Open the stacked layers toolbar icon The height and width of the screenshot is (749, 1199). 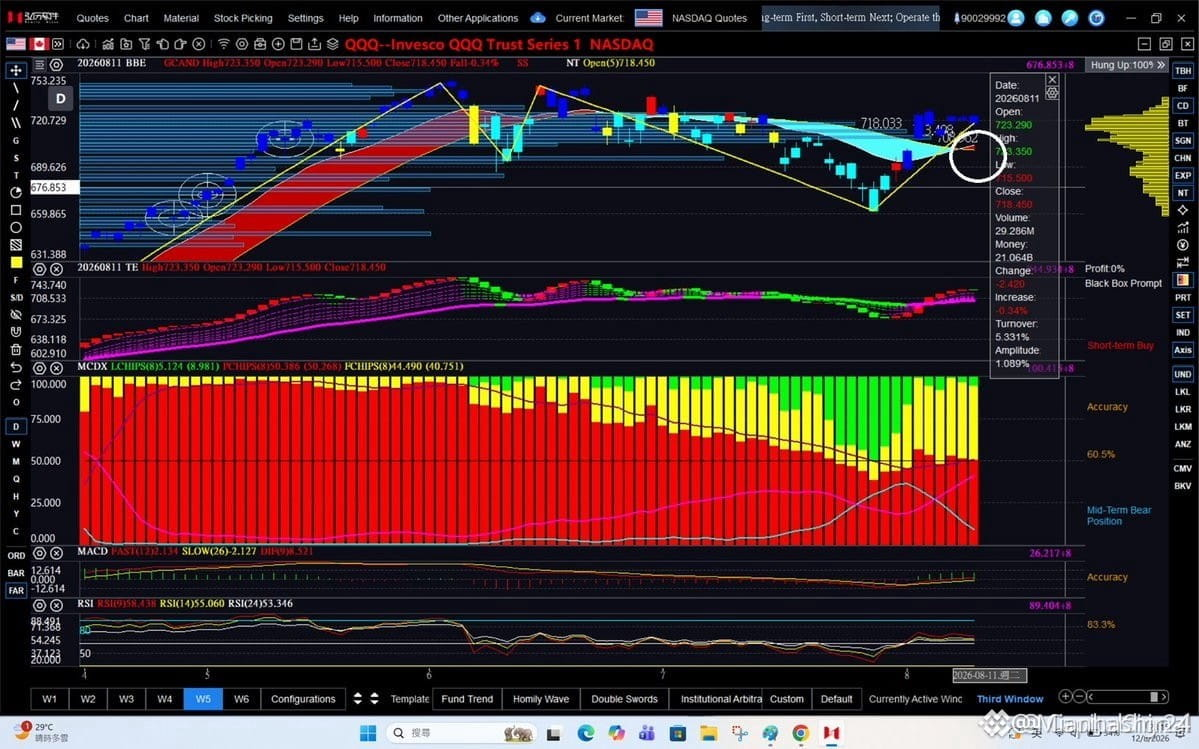(333, 44)
